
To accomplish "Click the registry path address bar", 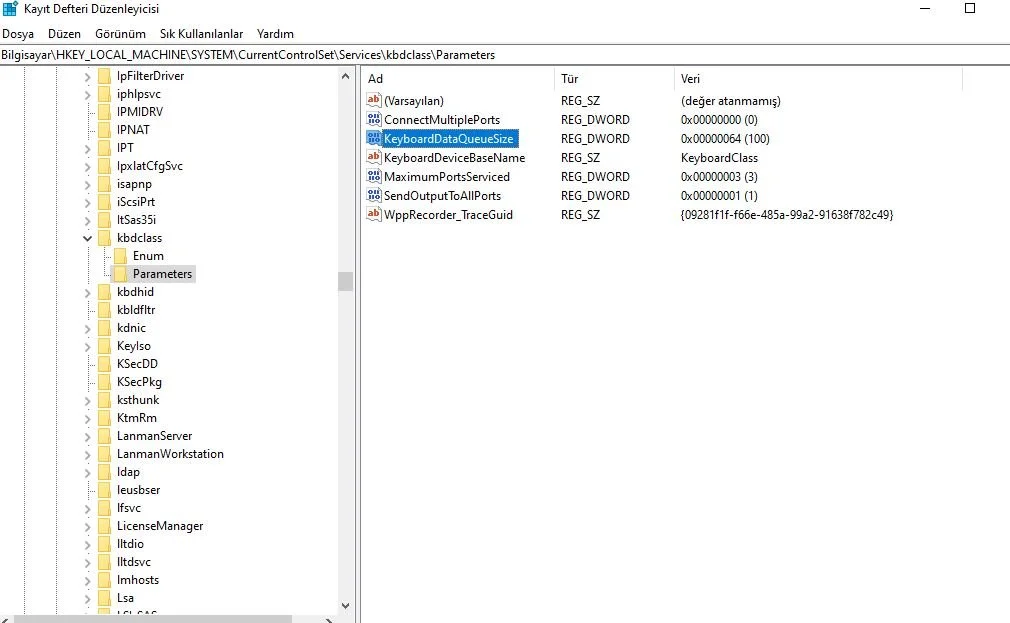I will tap(505, 55).
